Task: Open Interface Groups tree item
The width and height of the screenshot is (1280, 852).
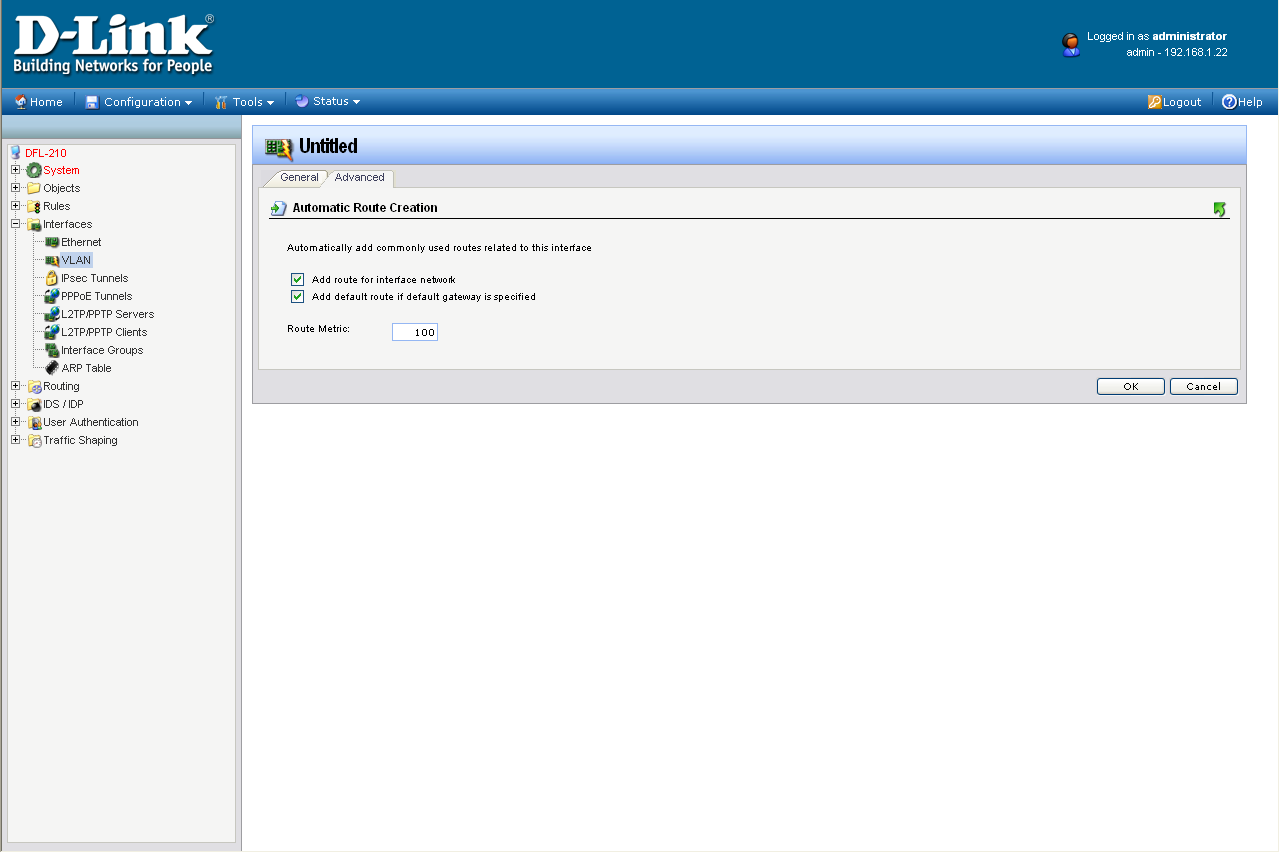Action: pos(102,350)
